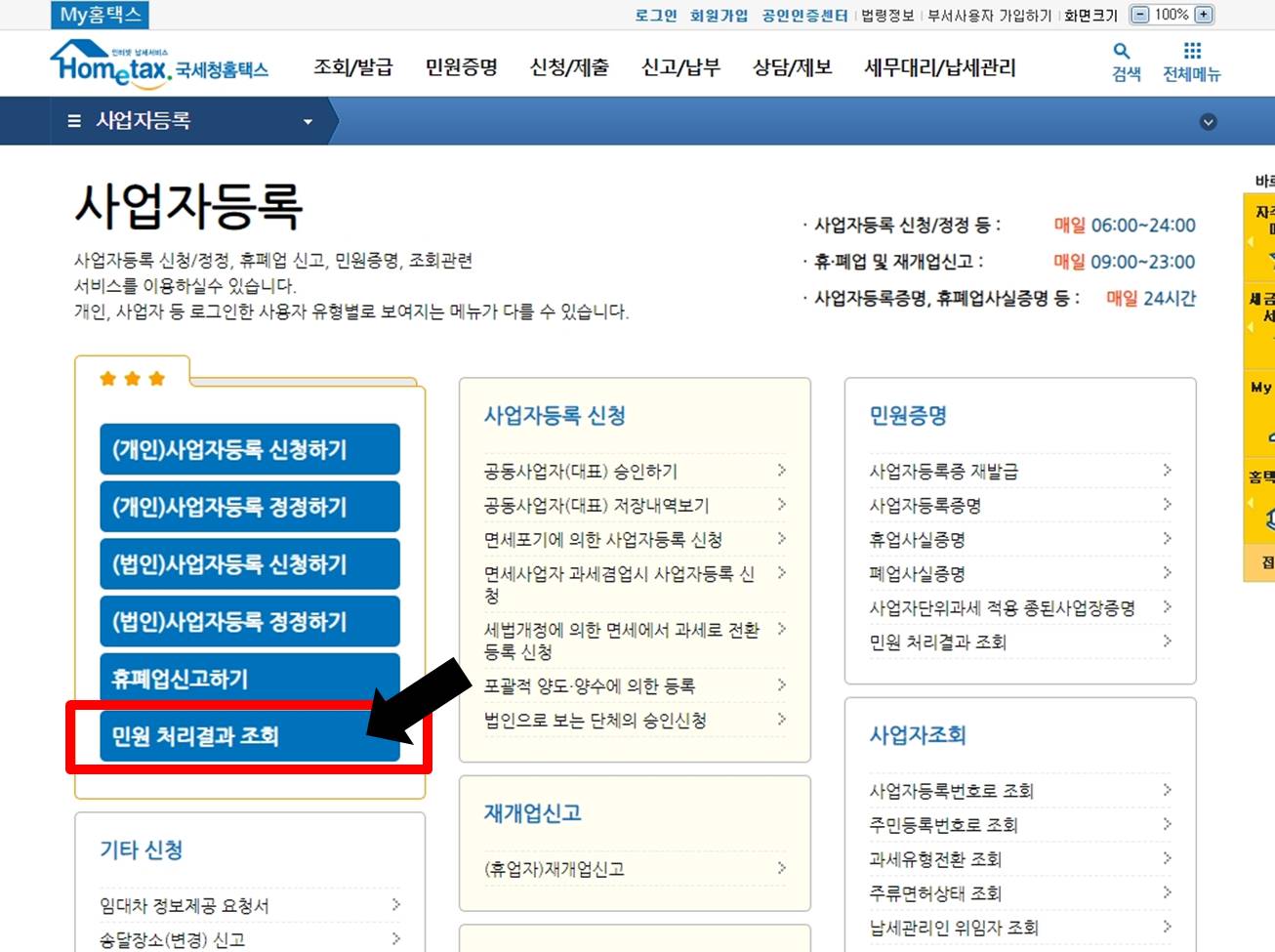The width and height of the screenshot is (1275, 952).
Task: Select the 재개업신고 section heading
Action: (533, 813)
